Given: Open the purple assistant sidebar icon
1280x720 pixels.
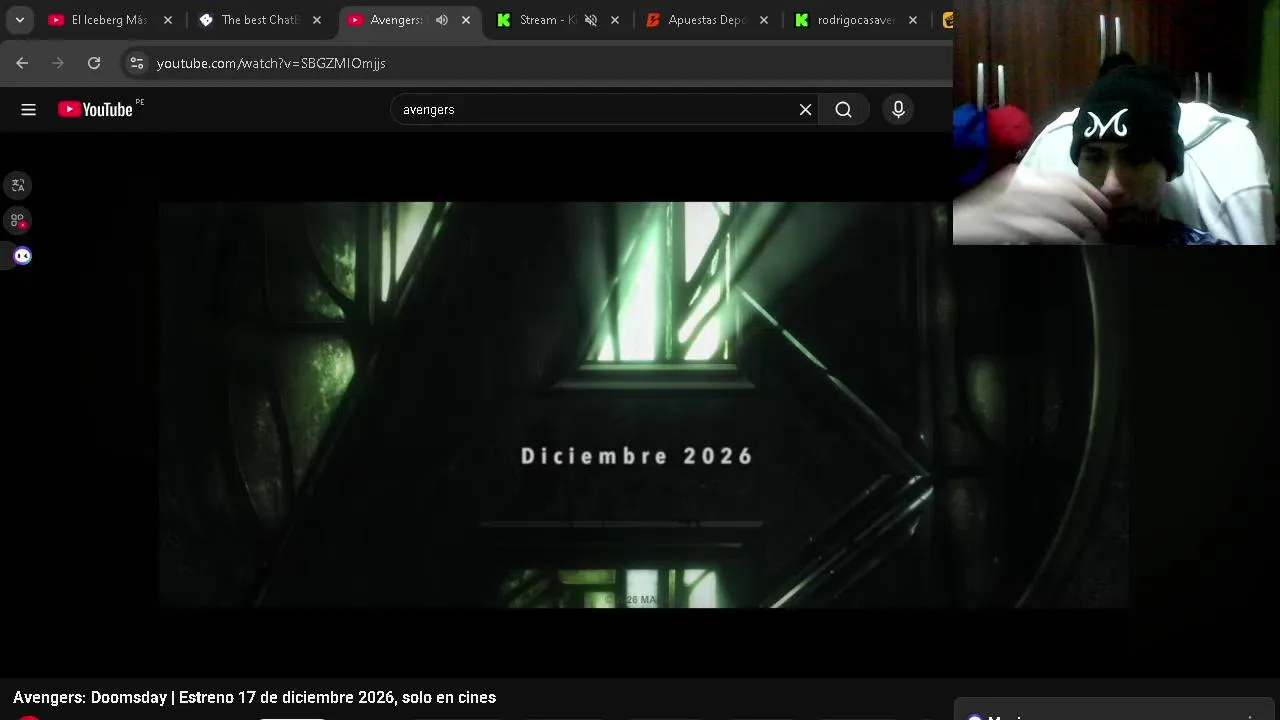Looking at the screenshot, I should click(22, 256).
